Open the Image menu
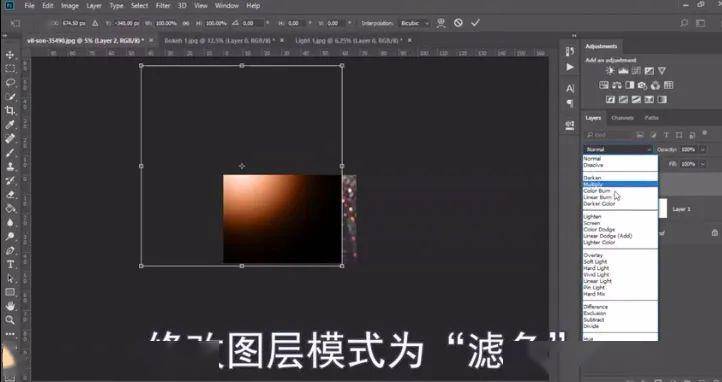The height and width of the screenshot is (382, 722). pos(70,6)
